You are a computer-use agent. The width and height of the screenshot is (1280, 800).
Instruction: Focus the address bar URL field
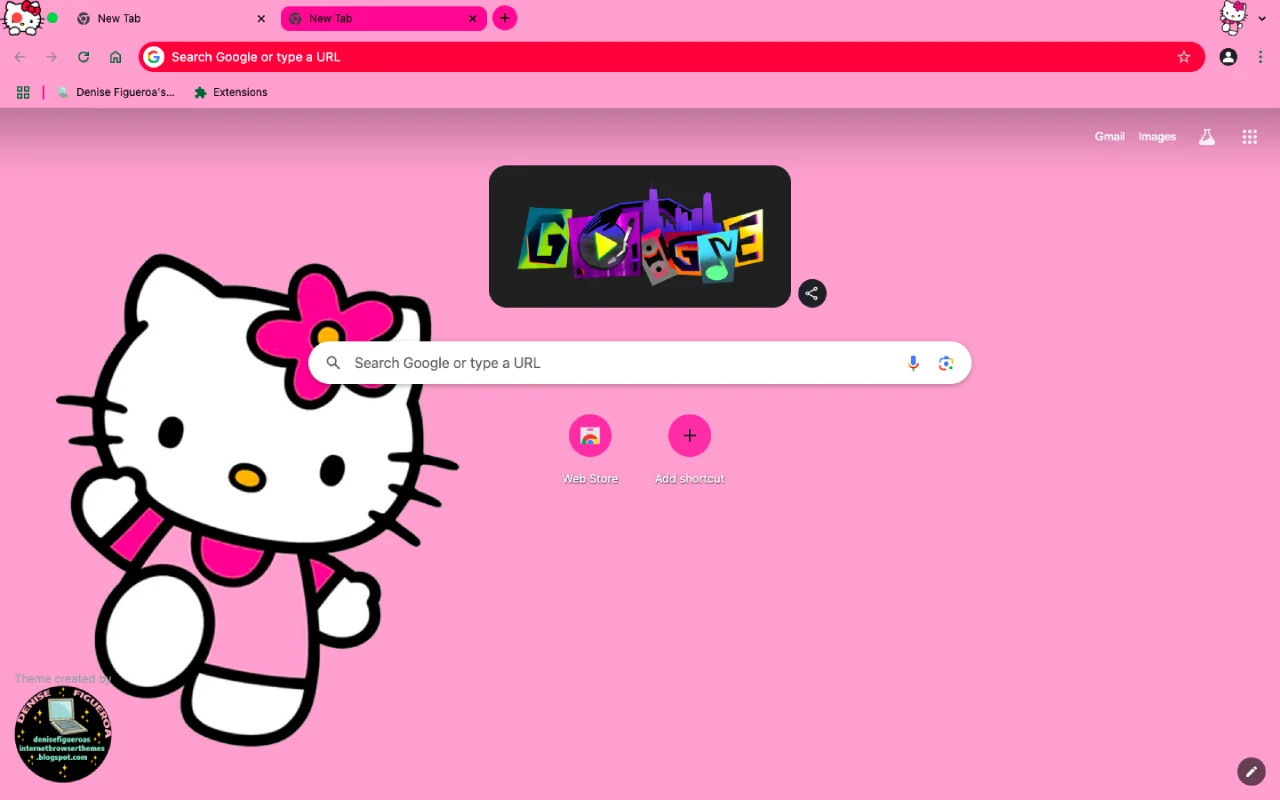[670, 57]
